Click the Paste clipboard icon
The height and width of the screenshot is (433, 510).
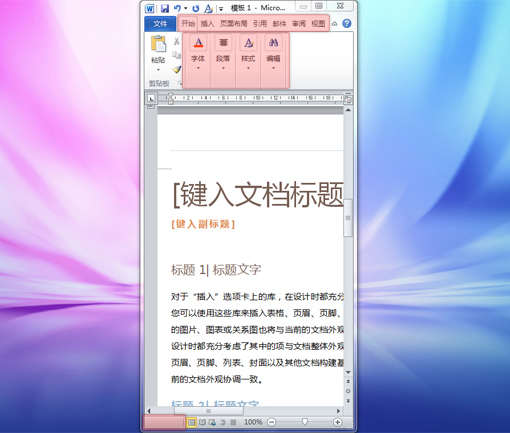tap(158, 44)
